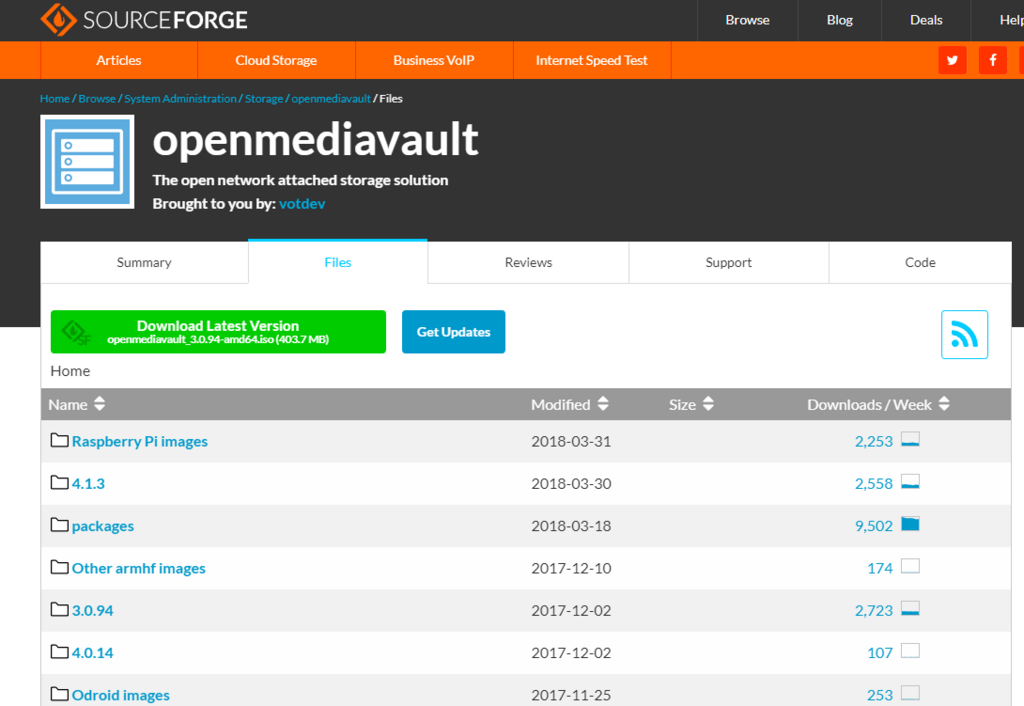Screen dimensions: 1024x706
Task: Open download stats chart for 4.0.14
Action: 910,650
